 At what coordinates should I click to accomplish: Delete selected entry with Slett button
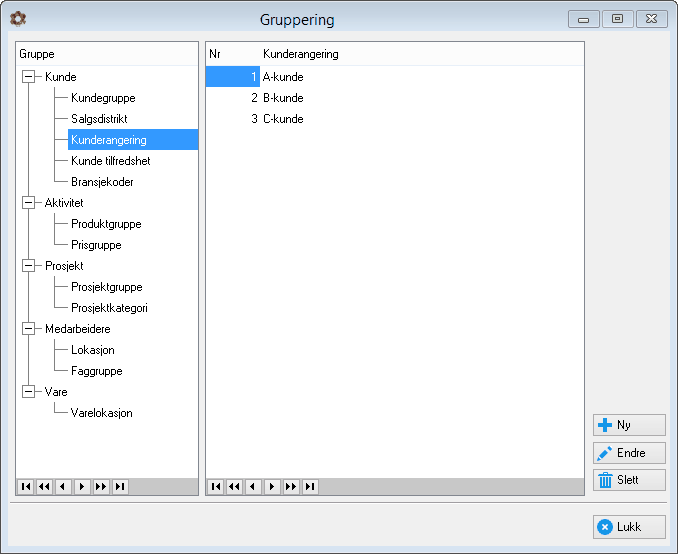(629, 480)
